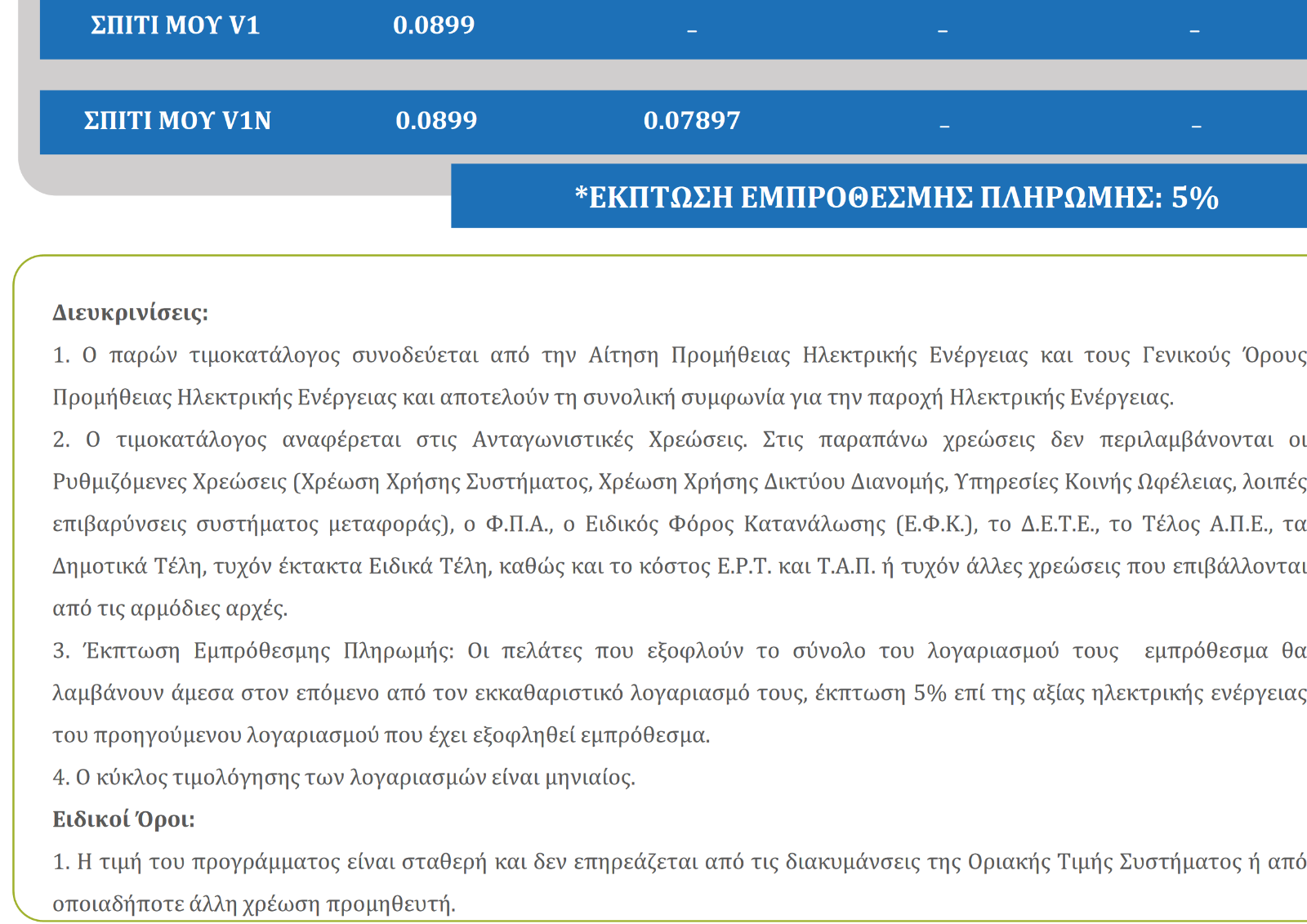Viewport: 1307px width, 924px height.
Task: Select the 0.0899 value in the ΣΠΙΤΙ ΜΟΥ V1N row
Action: (x=436, y=121)
